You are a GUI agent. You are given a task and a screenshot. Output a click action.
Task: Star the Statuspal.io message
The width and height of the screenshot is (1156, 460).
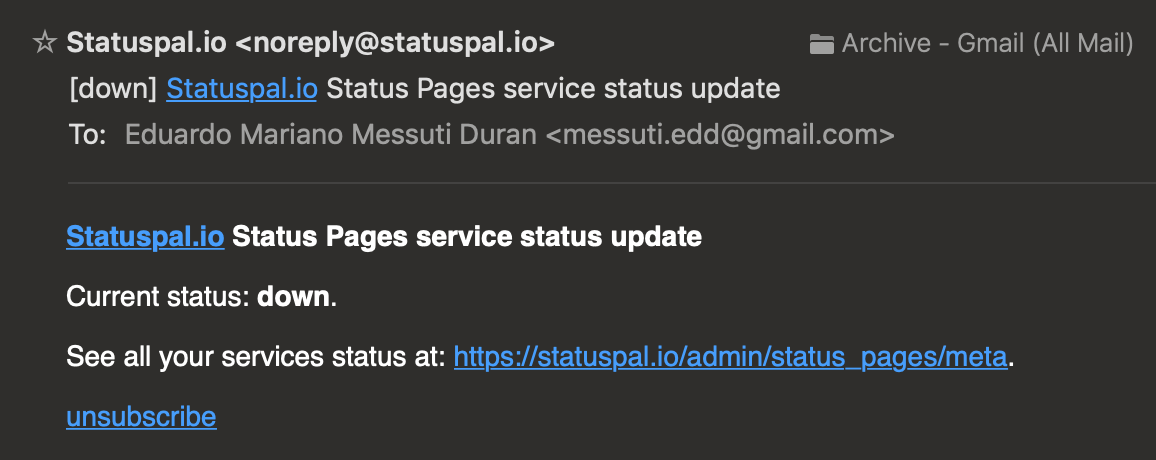coord(45,43)
